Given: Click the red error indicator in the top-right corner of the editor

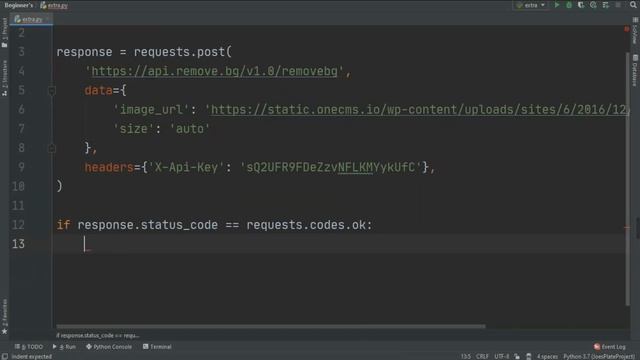Looking at the screenshot, I should coord(627,29).
